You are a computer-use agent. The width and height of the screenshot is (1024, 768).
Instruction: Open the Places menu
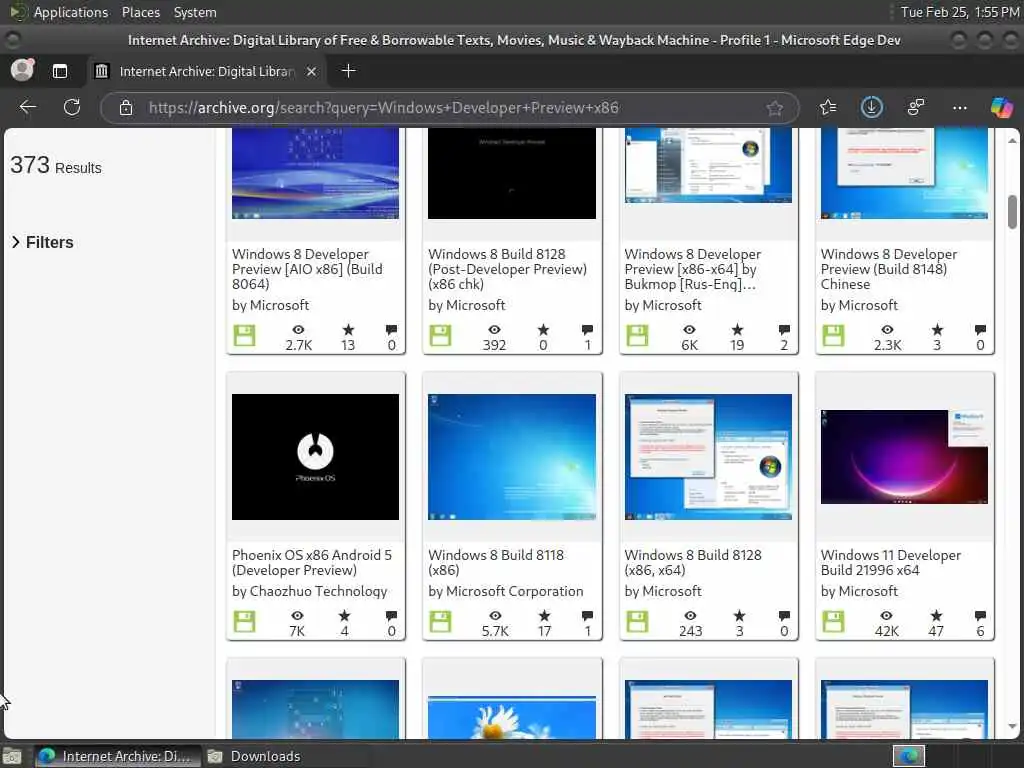click(x=140, y=12)
